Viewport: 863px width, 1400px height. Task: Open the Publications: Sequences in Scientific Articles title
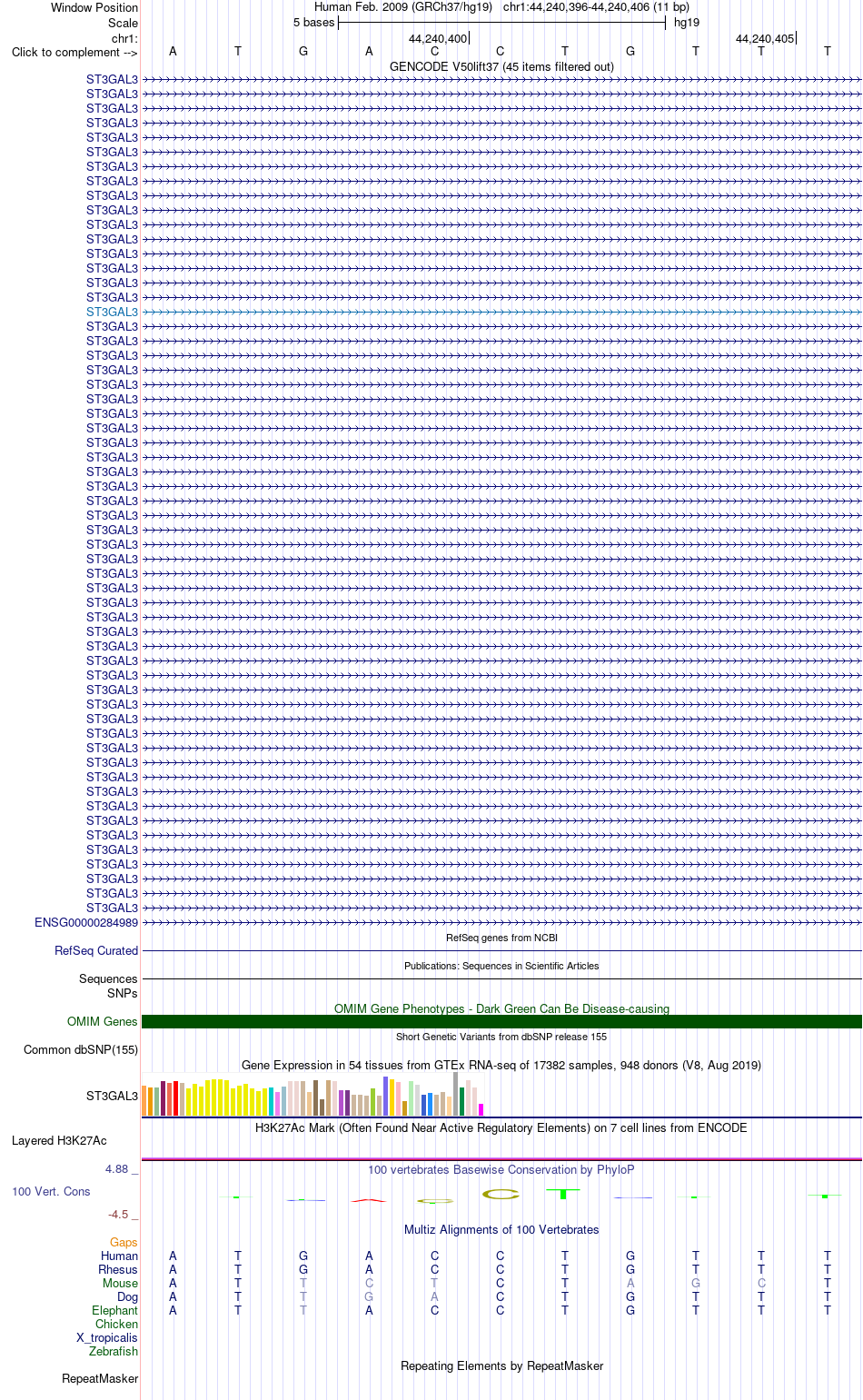point(501,966)
